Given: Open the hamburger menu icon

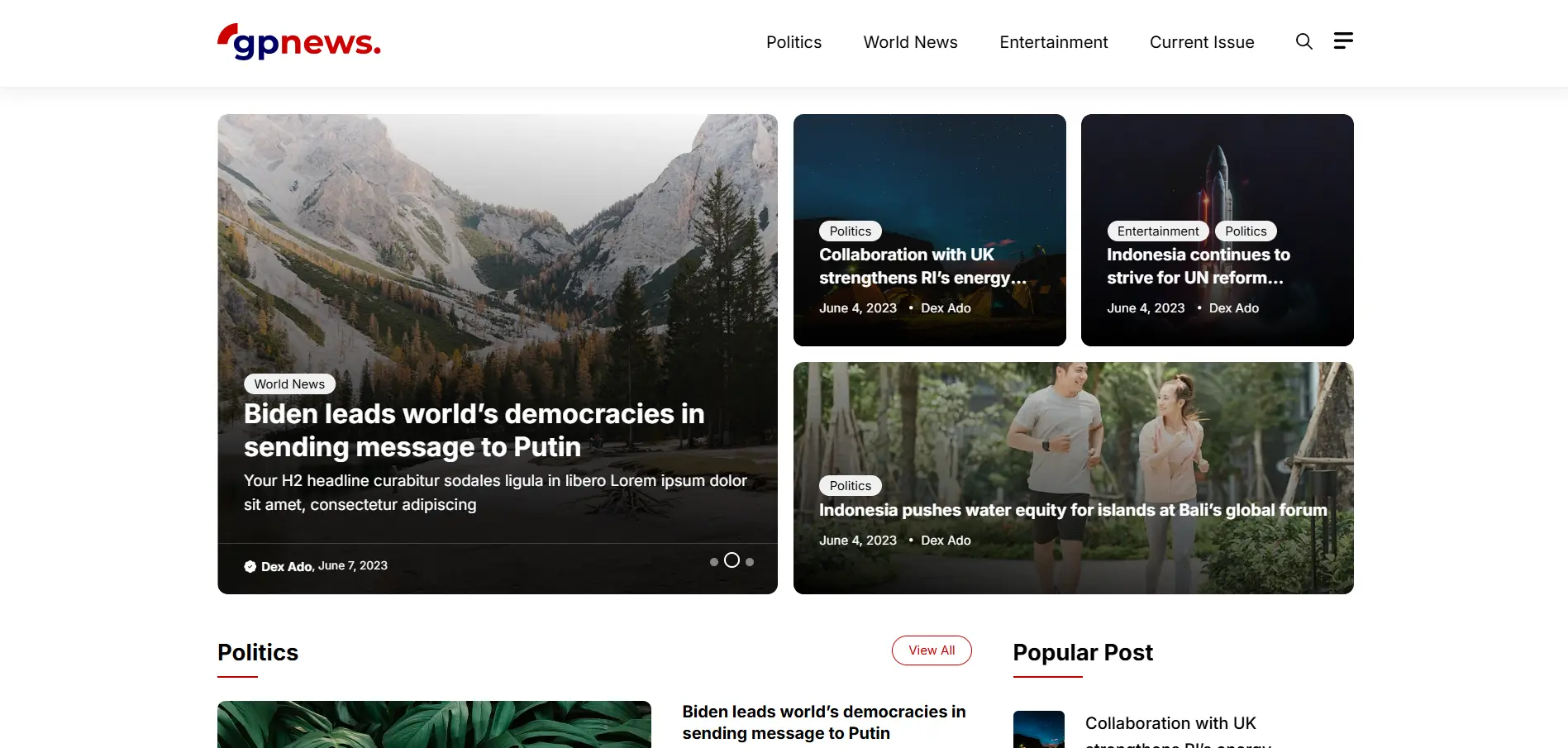Looking at the screenshot, I should click(1343, 40).
